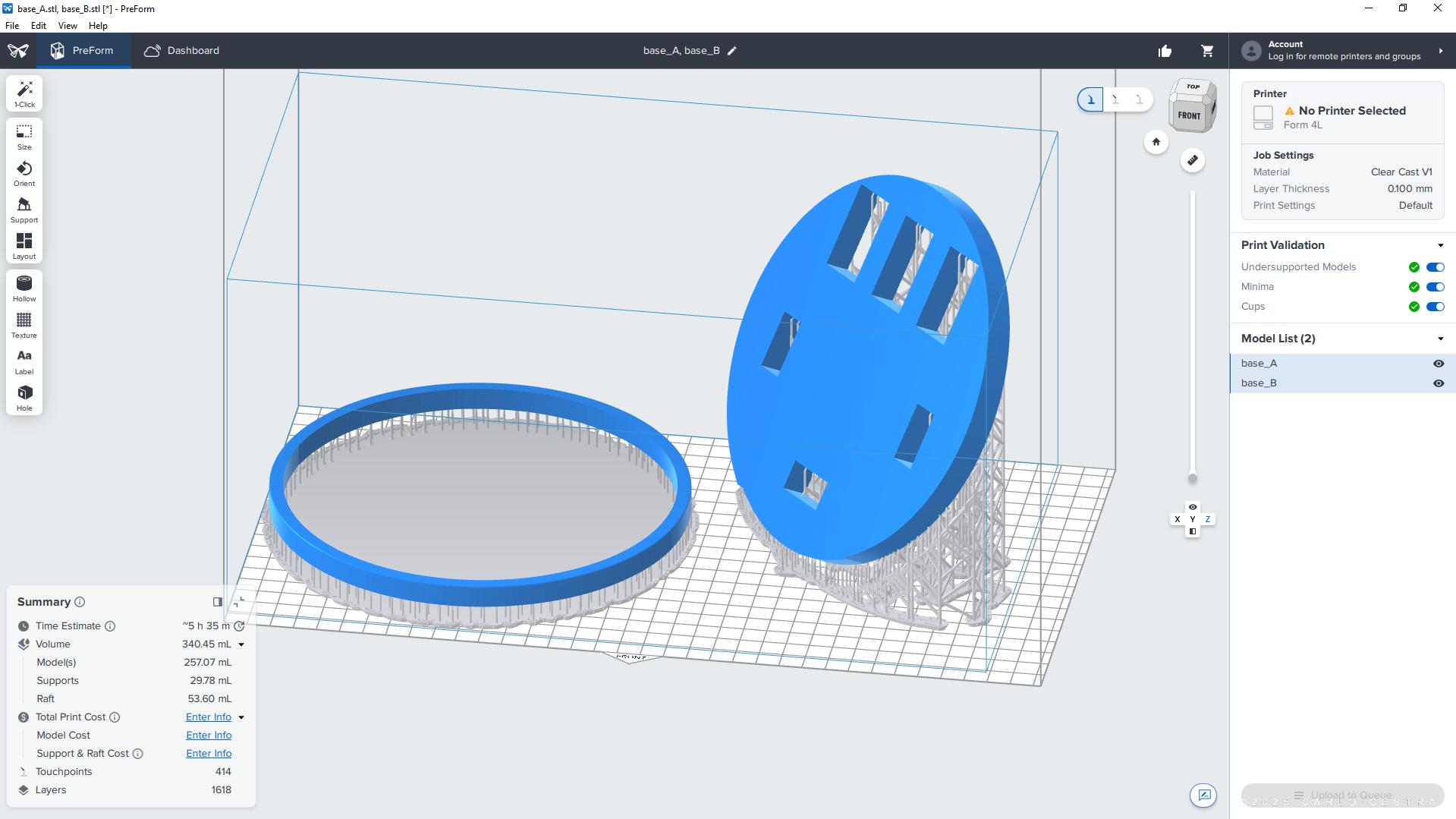The height and width of the screenshot is (819, 1456).
Task: Open the Orient tool
Action: point(24,173)
